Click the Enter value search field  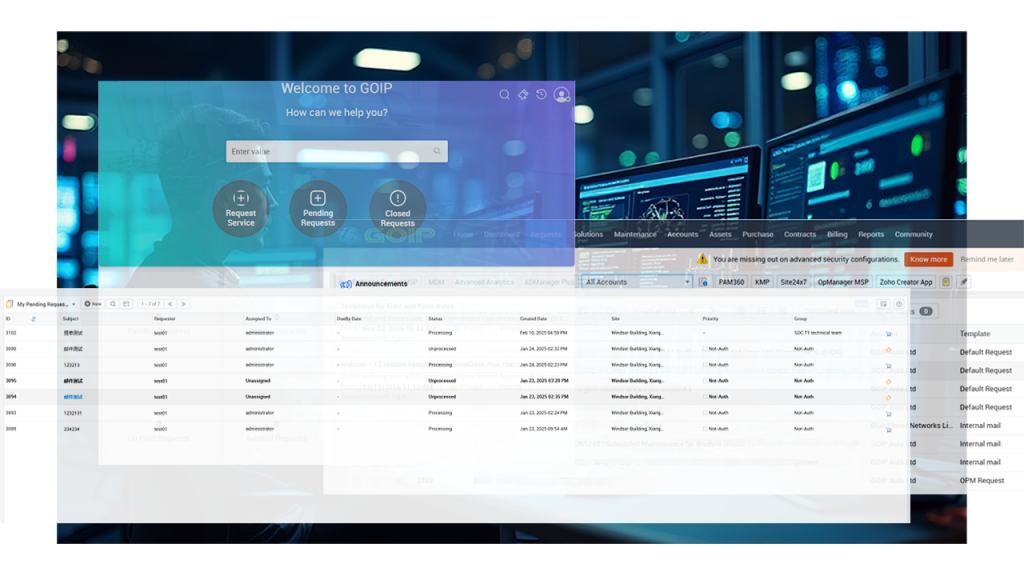(x=330, y=152)
